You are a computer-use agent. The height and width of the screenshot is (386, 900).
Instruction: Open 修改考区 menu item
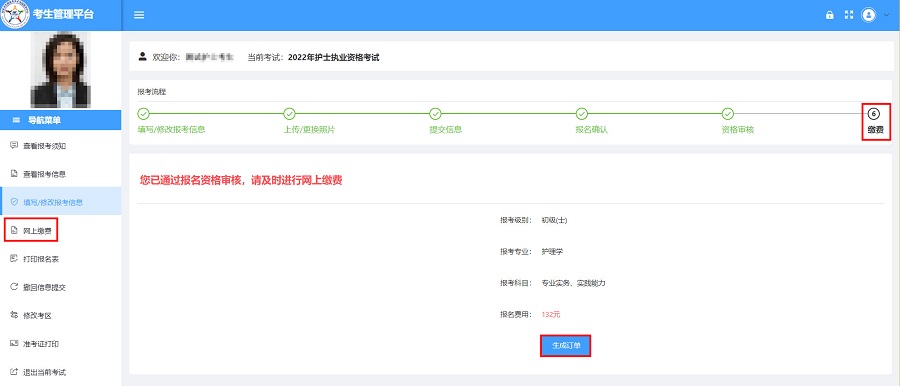(60, 315)
